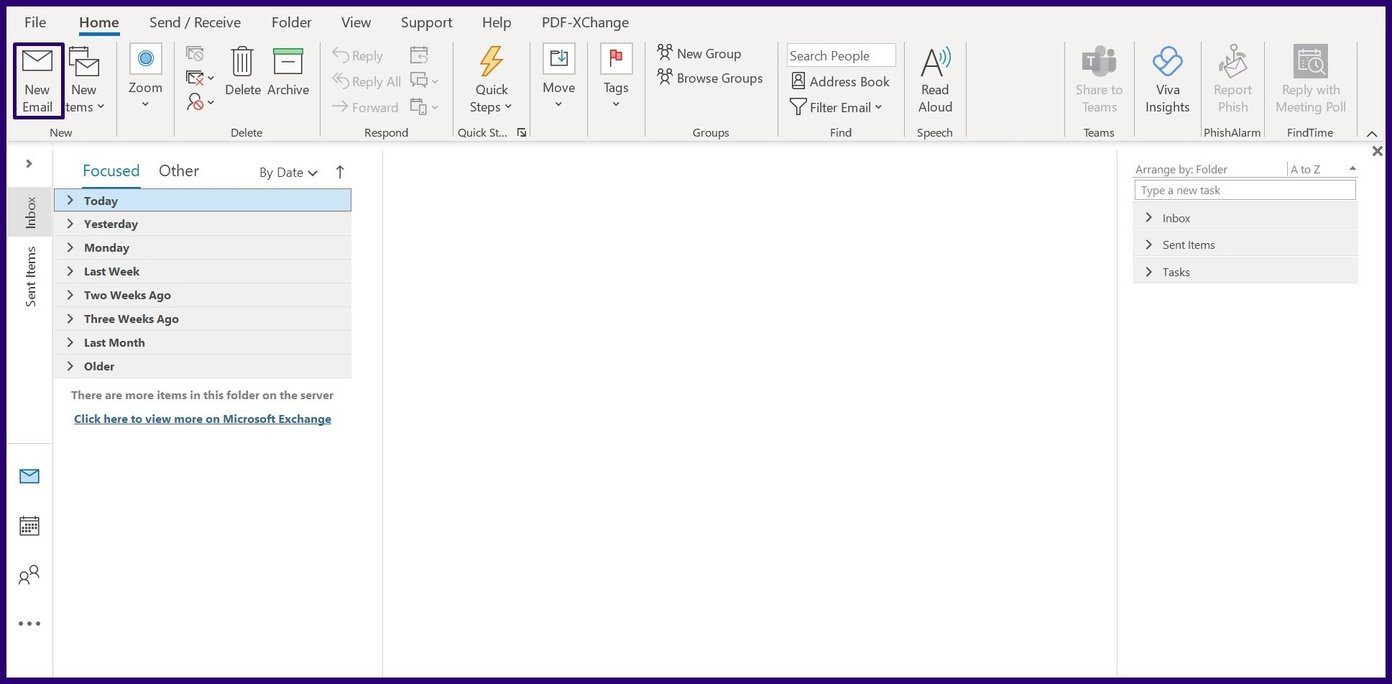This screenshot has height=684, width=1392.
Task: Switch to the Calendar view icon
Action: 29,526
